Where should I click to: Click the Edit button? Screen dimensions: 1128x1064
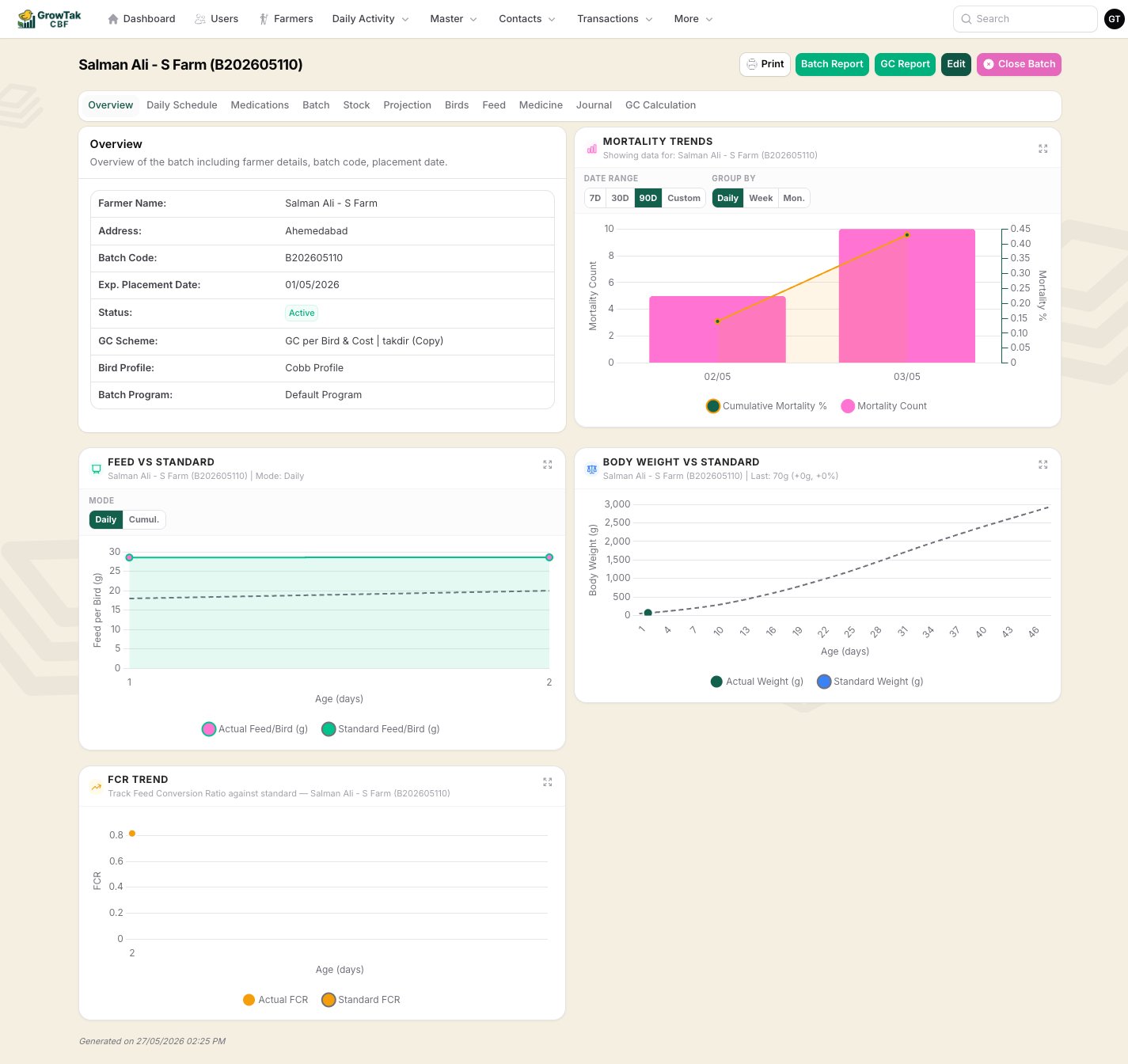pyautogui.click(x=956, y=64)
